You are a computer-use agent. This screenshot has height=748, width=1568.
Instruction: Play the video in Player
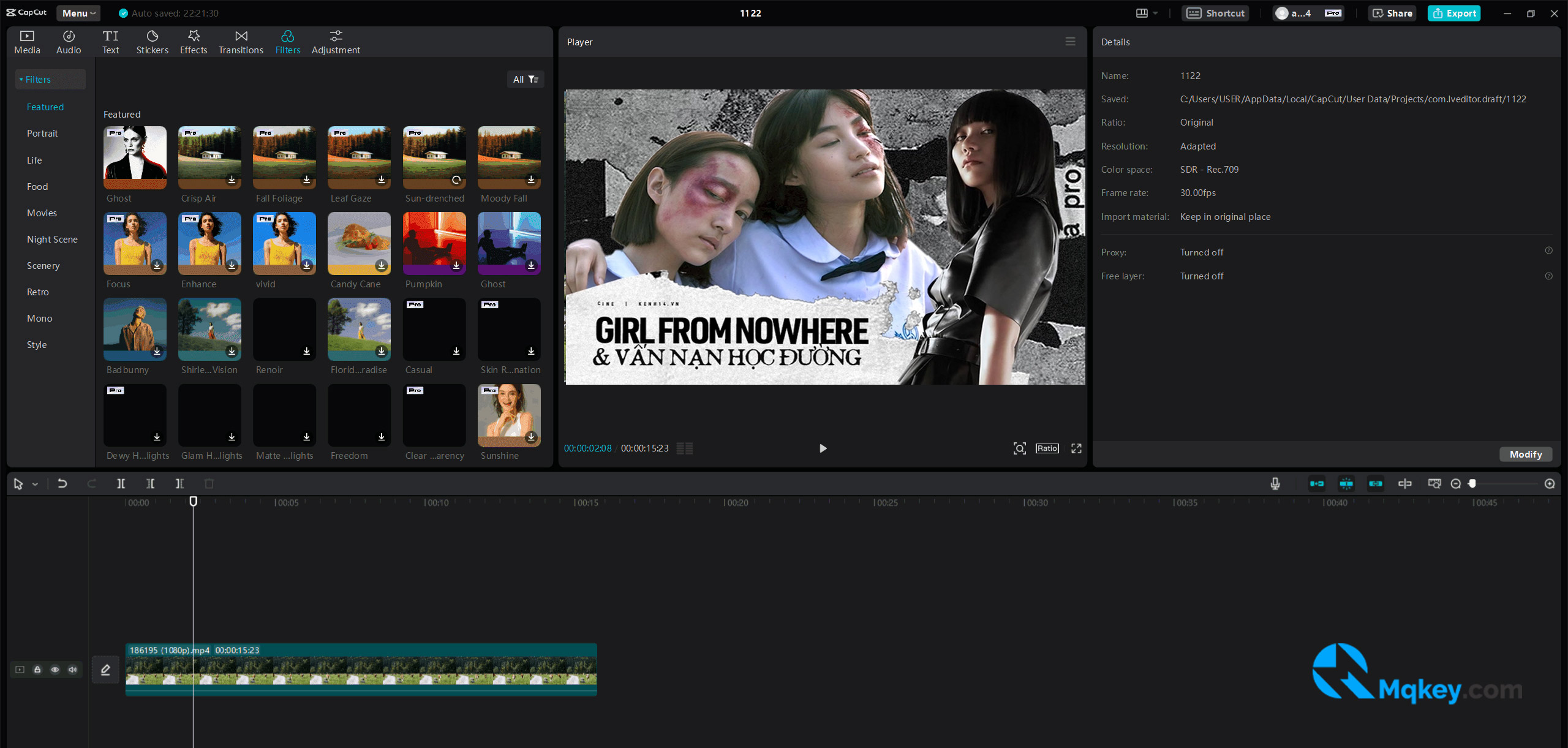point(823,448)
